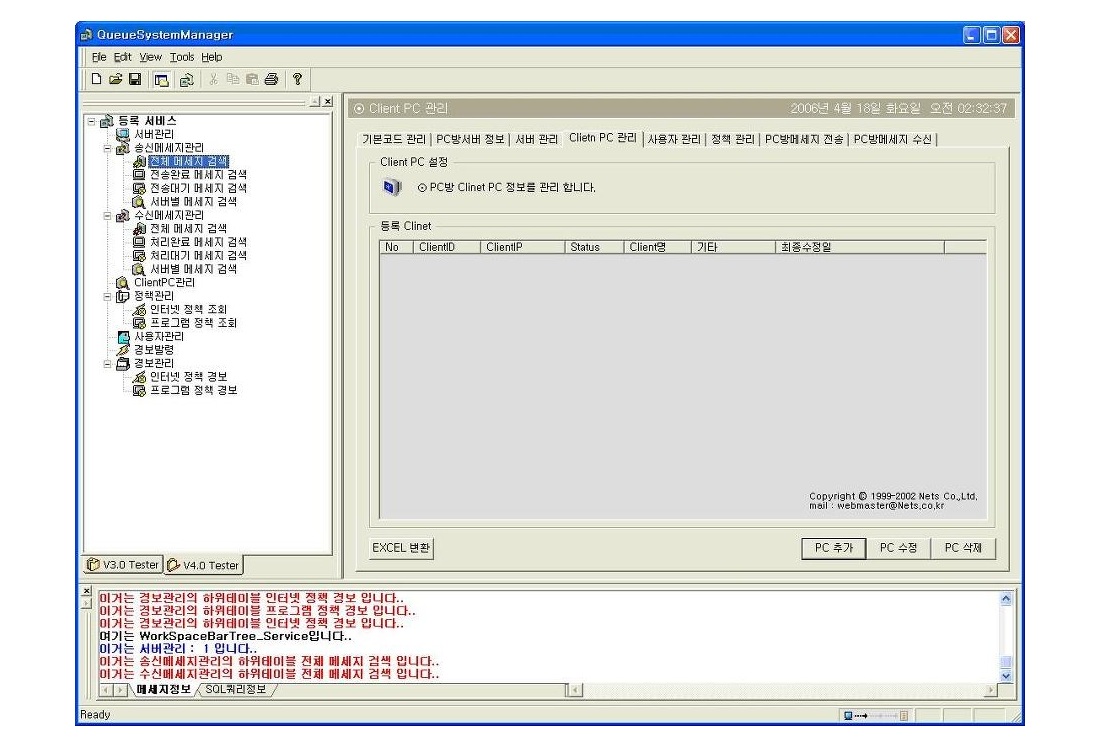Image resolution: width=1116 pixels, height=750 pixels.
Task: Click the window layout icon after Save
Action: [x=162, y=80]
